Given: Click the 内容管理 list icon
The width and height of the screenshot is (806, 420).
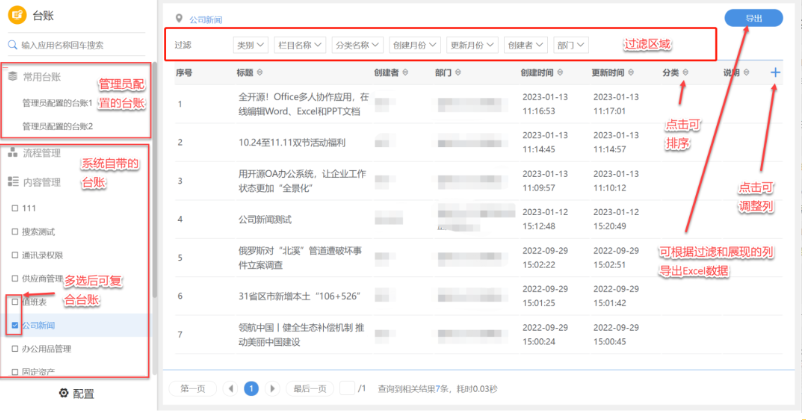Looking at the screenshot, I should coord(13,181).
